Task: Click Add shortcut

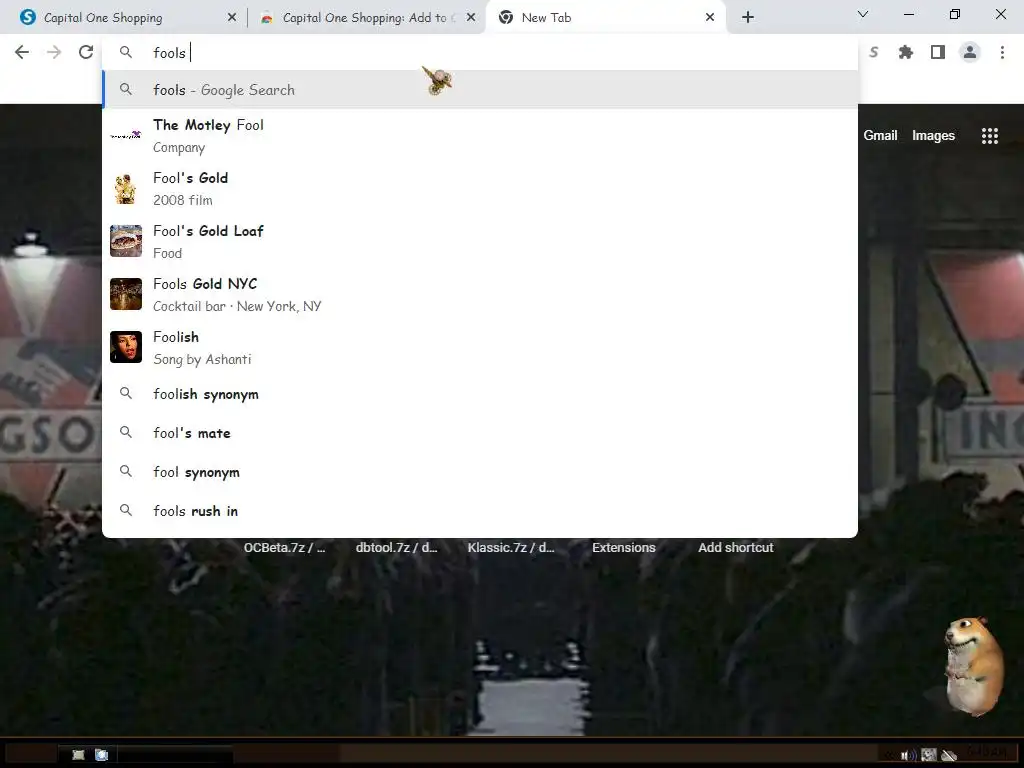Action: (735, 547)
